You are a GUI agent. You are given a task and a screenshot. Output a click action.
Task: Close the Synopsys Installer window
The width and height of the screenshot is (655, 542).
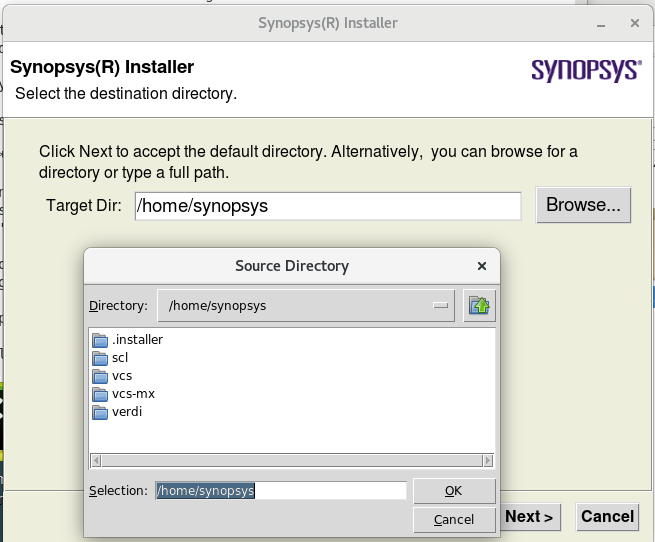(x=635, y=23)
